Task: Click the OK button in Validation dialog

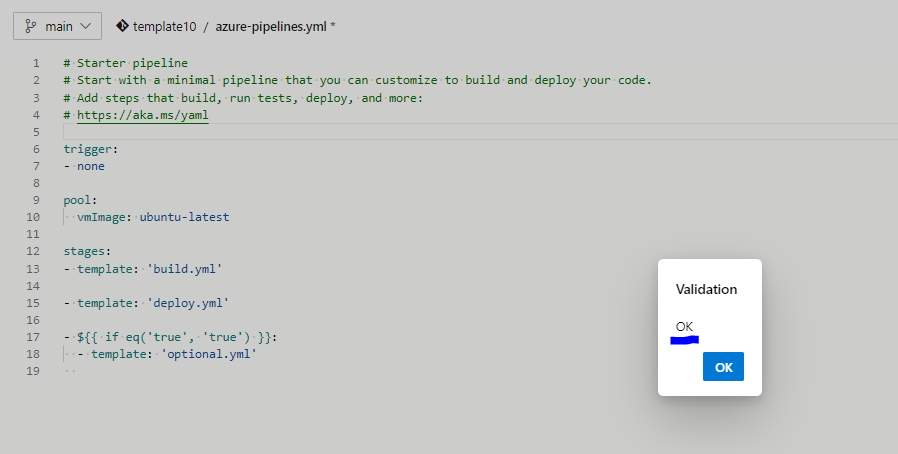Action: coord(723,366)
